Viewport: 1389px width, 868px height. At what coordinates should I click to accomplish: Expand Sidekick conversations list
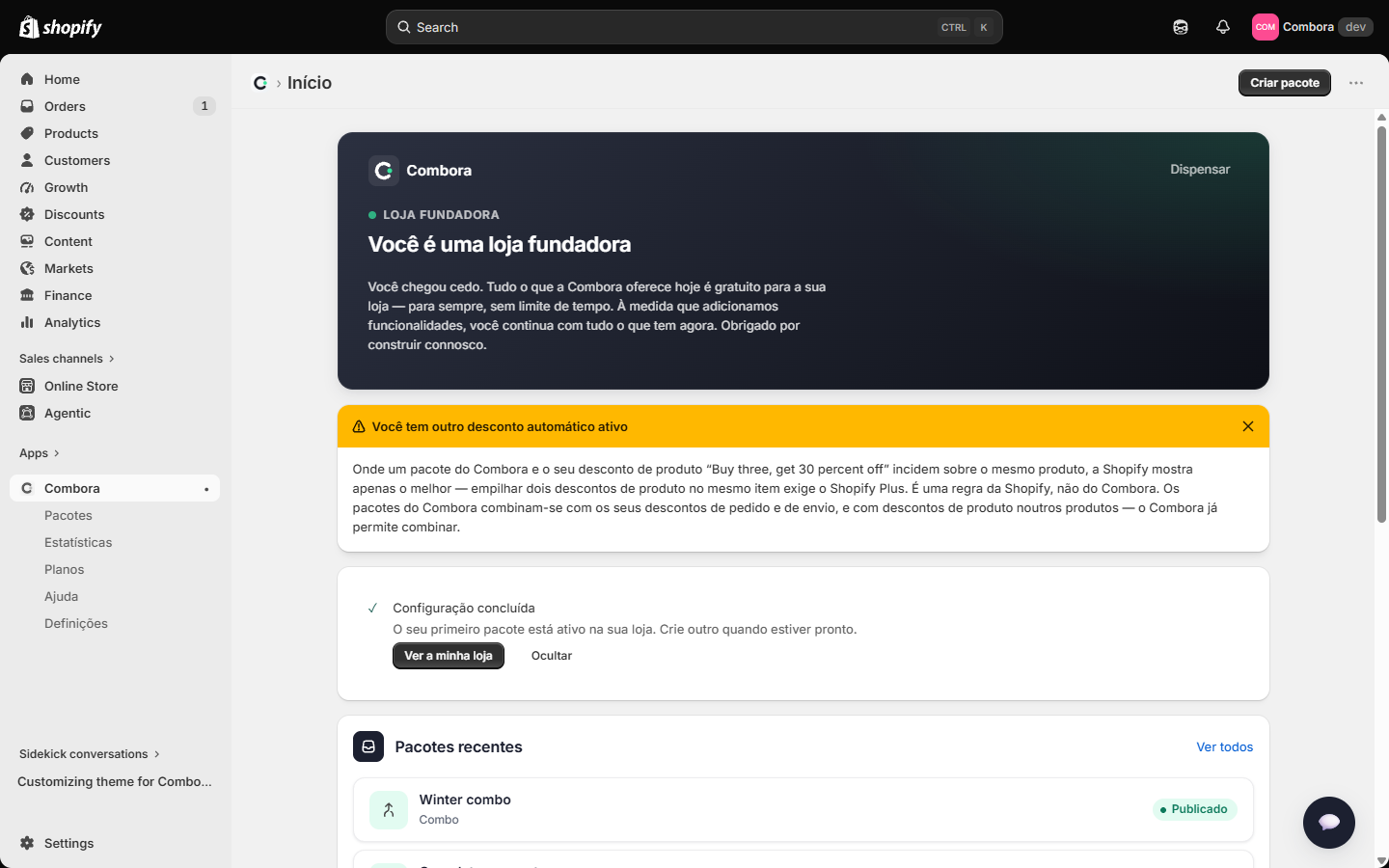(90, 754)
